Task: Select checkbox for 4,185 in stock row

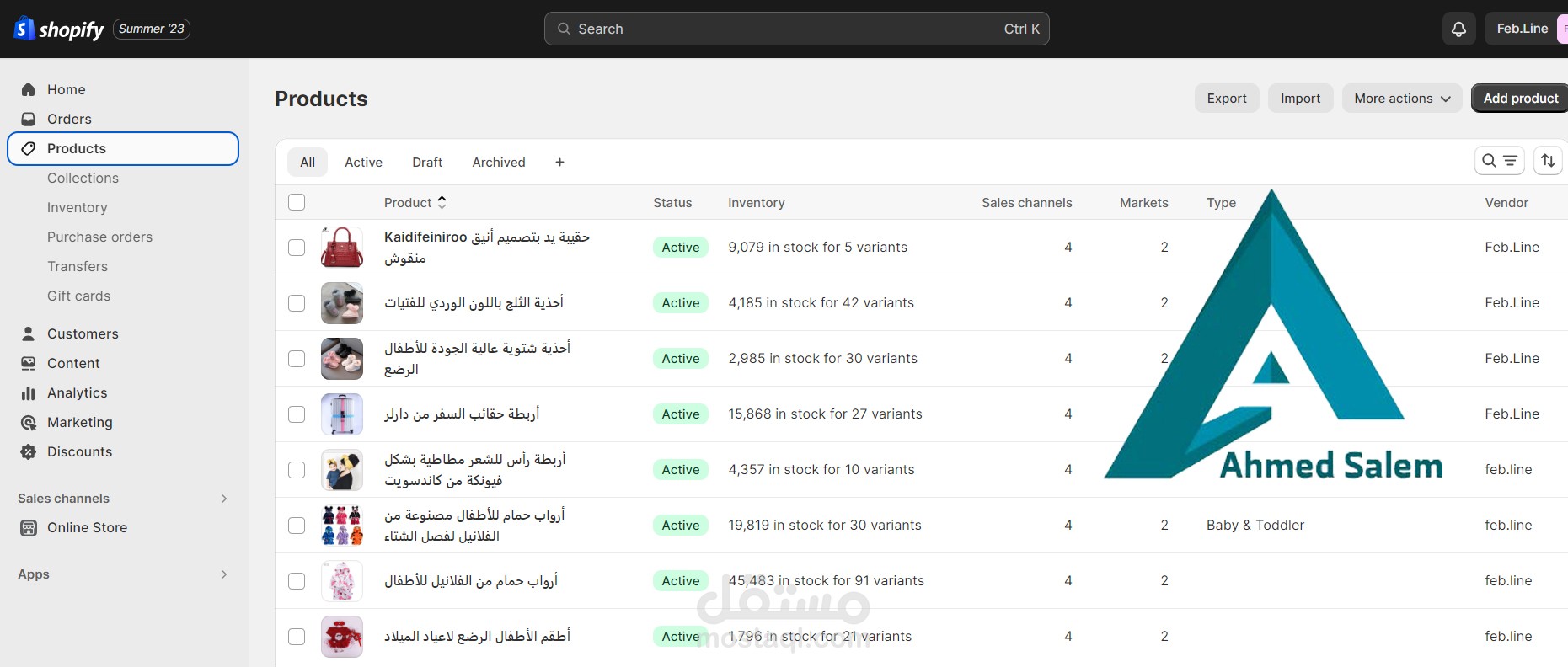Action: coord(297,303)
